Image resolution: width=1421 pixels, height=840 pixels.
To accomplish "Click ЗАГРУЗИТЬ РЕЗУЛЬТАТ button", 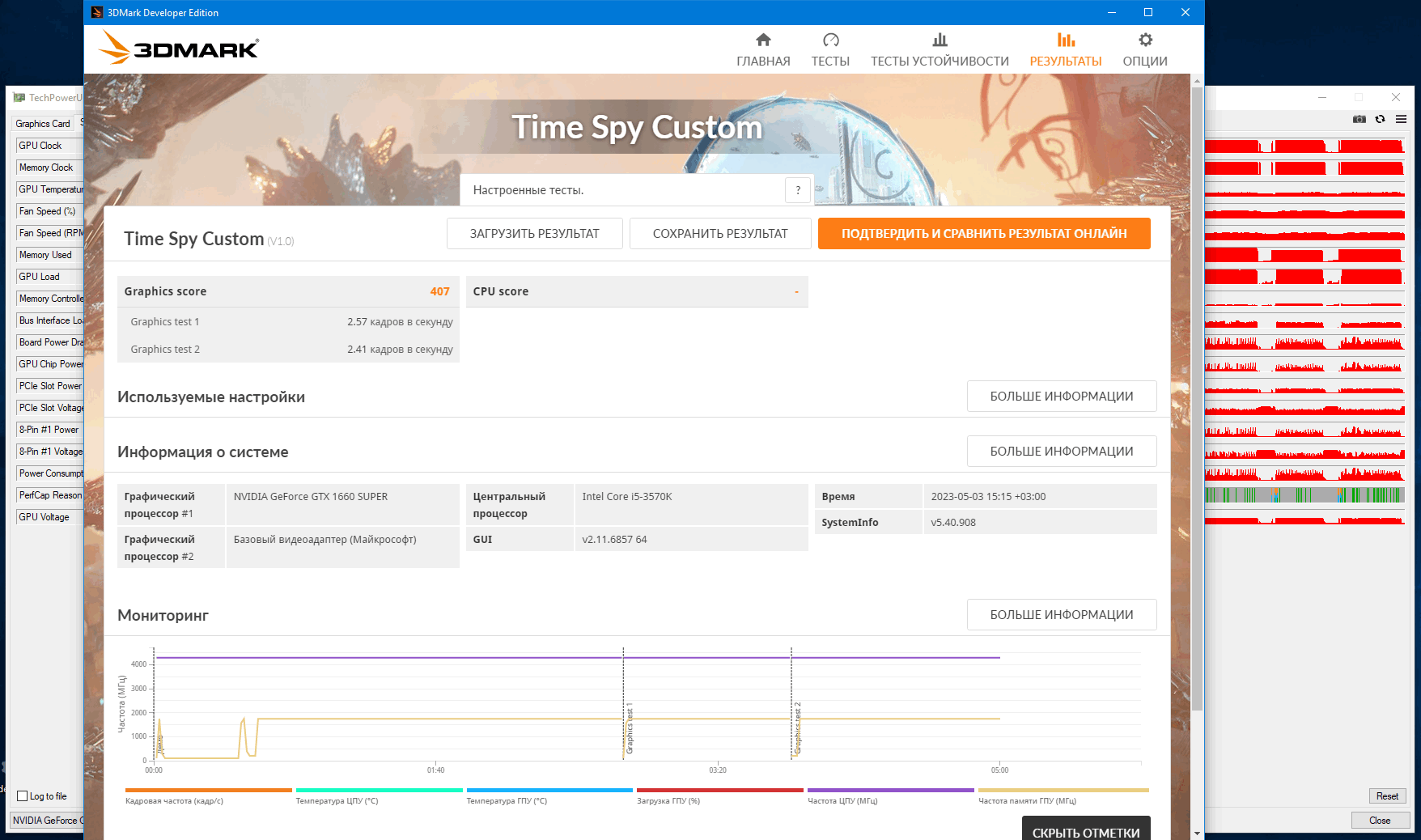I will coord(535,233).
